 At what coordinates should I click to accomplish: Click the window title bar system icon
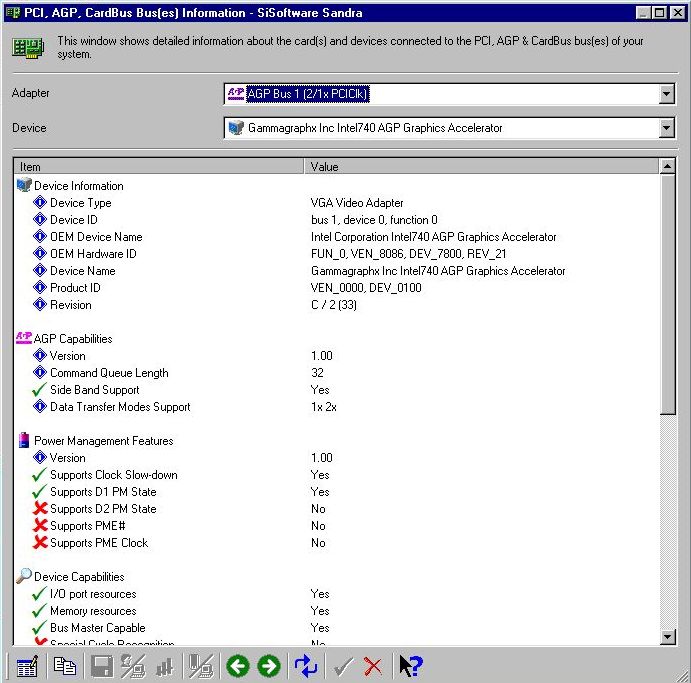14,13
